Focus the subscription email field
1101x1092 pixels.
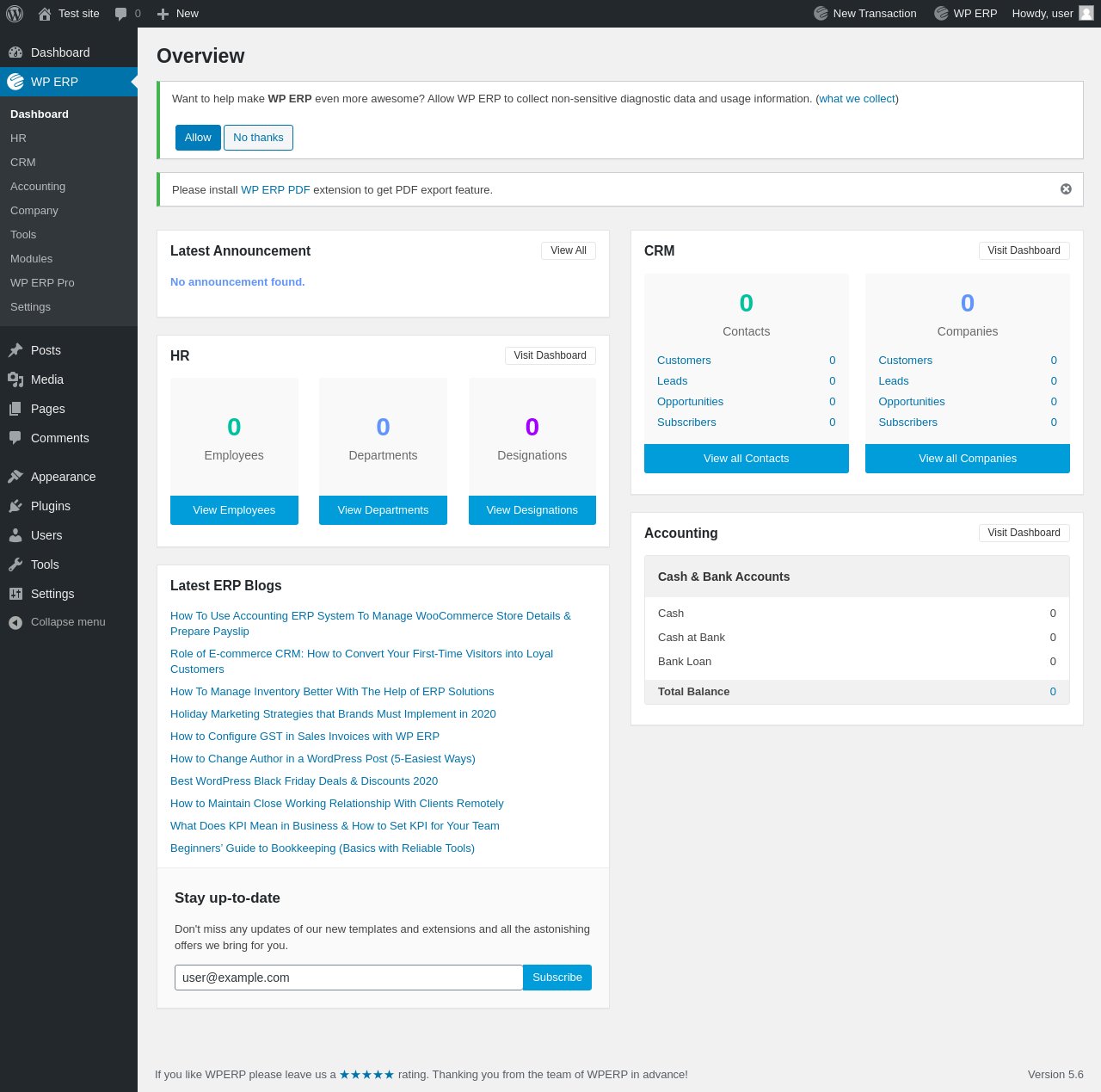point(348,978)
